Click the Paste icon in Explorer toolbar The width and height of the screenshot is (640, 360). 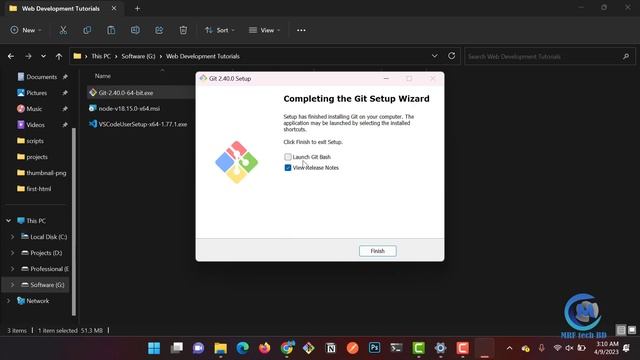111,30
